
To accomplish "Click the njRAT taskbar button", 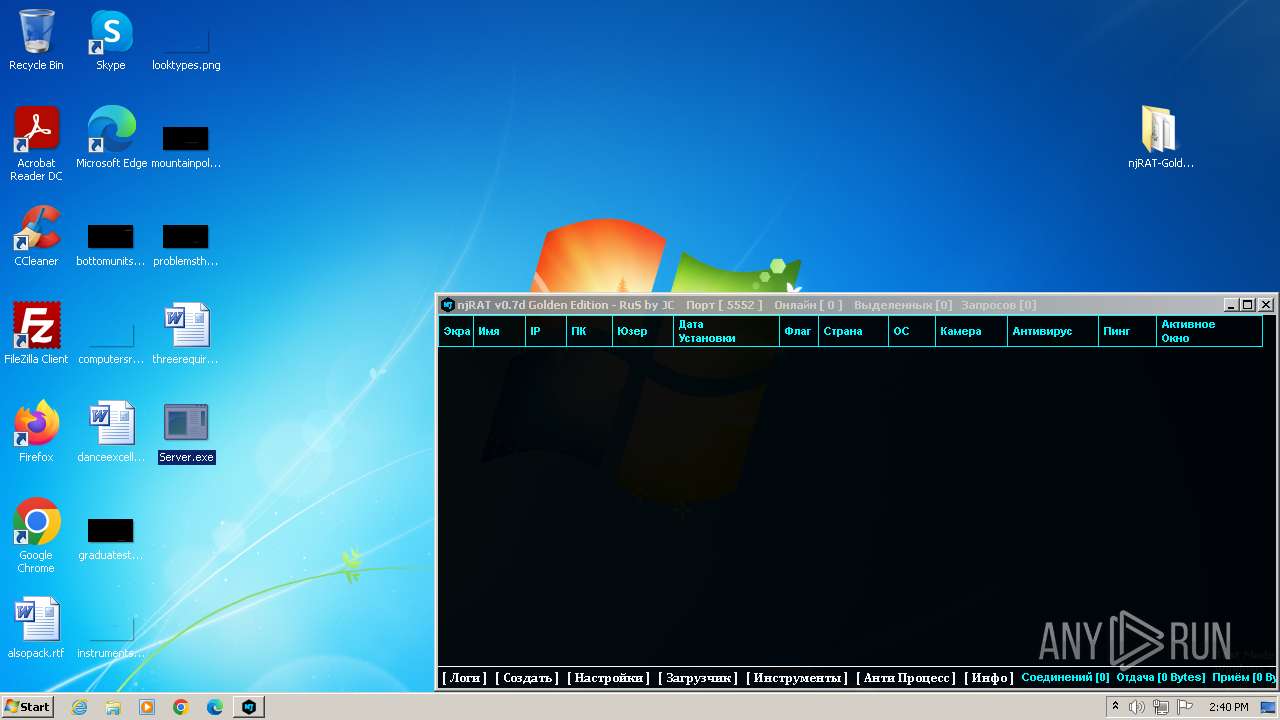I will (x=249, y=707).
